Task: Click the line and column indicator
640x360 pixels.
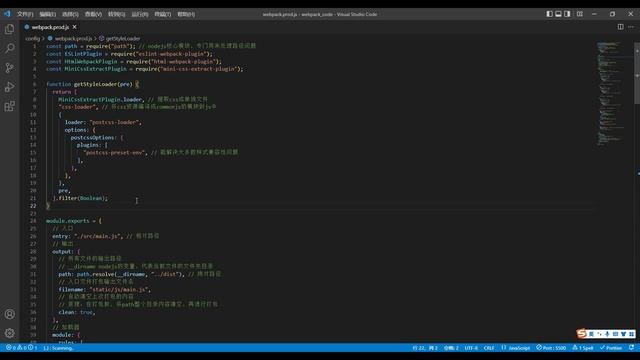Action: pyautogui.click(x=425, y=348)
